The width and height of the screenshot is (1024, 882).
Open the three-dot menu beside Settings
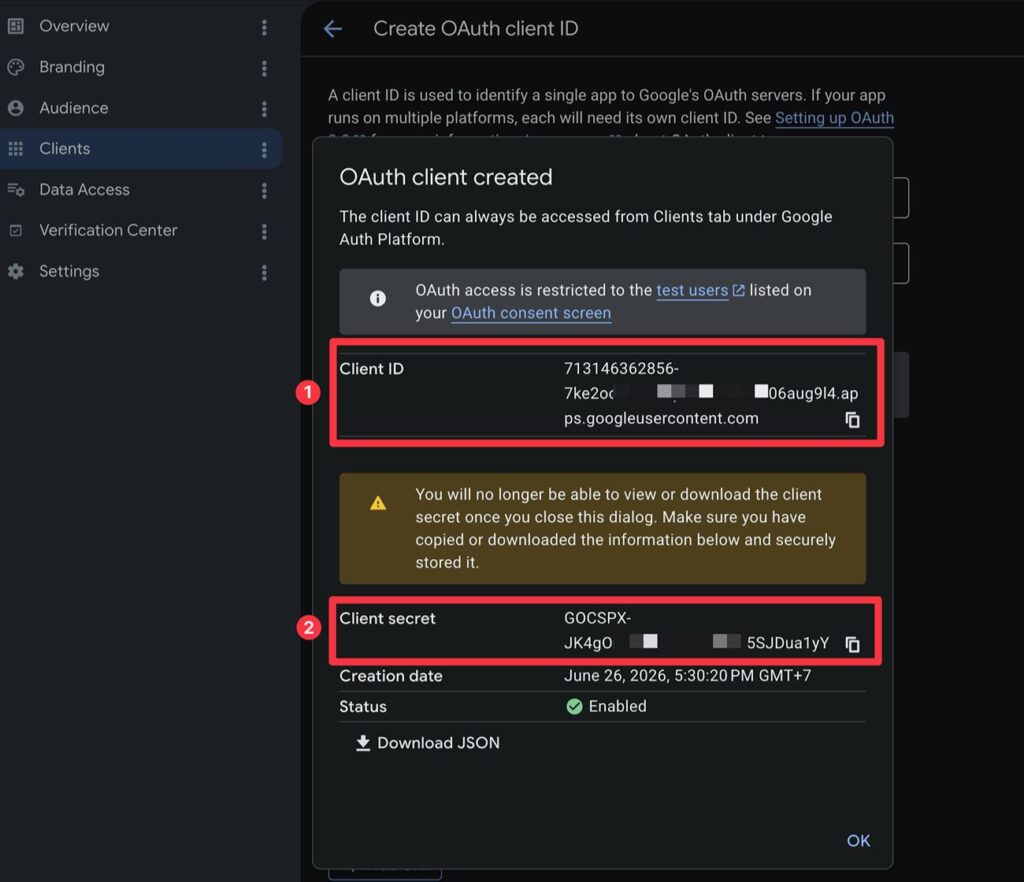pyautogui.click(x=264, y=272)
